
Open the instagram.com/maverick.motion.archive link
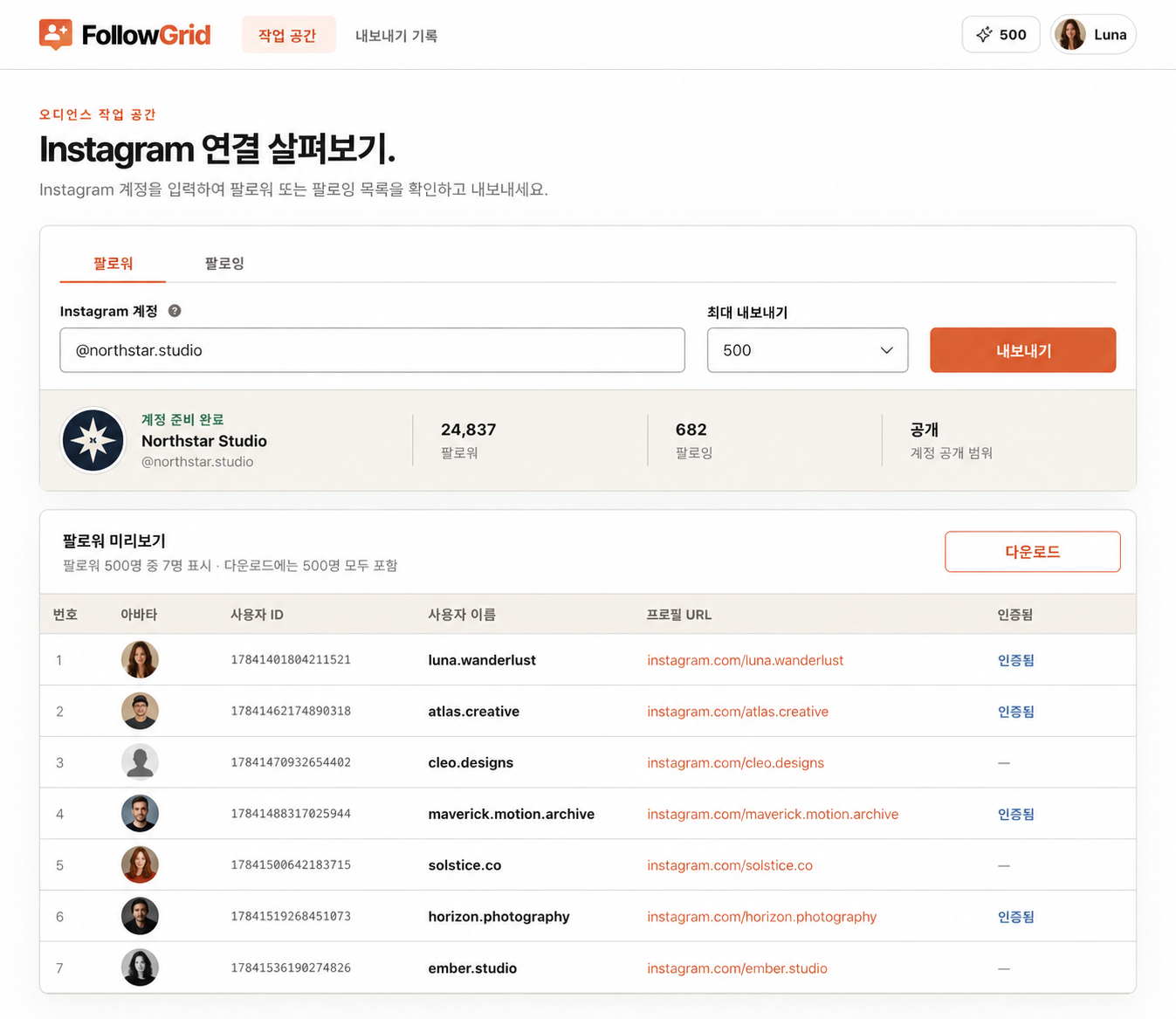[773, 814]
